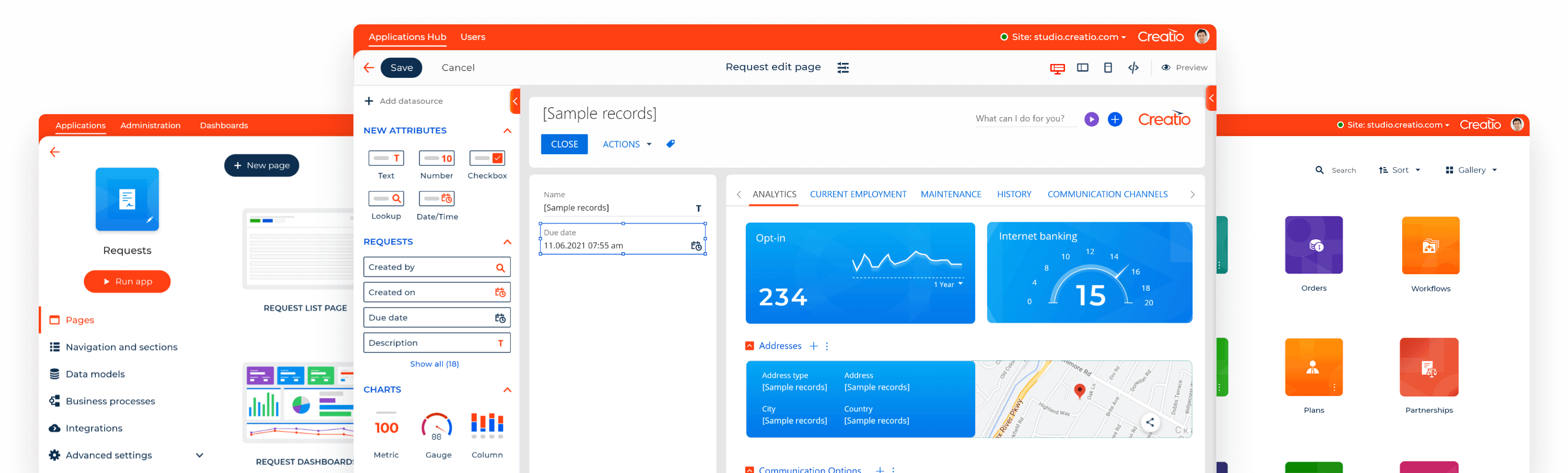Add a Number attribute element

(x=436, y=165)
